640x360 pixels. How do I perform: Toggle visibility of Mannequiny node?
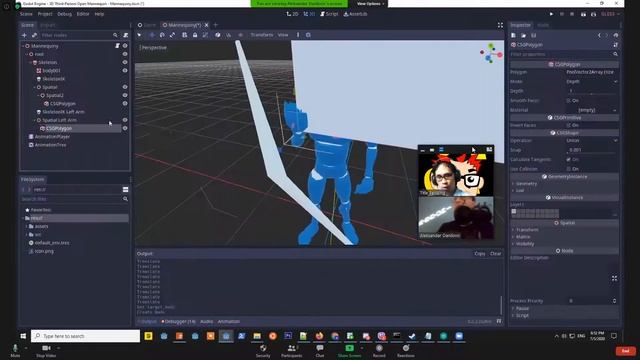click(x=125, y=46)
